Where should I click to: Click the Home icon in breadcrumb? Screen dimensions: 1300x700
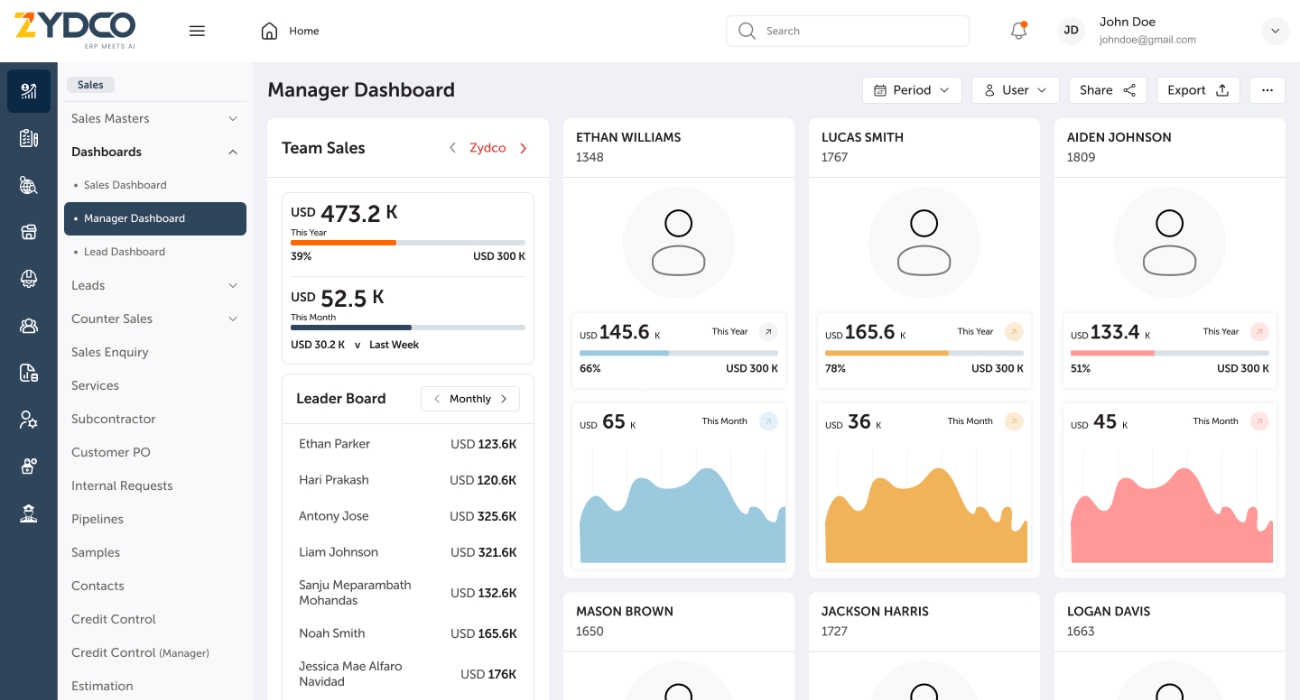click(x=269, y=31)
